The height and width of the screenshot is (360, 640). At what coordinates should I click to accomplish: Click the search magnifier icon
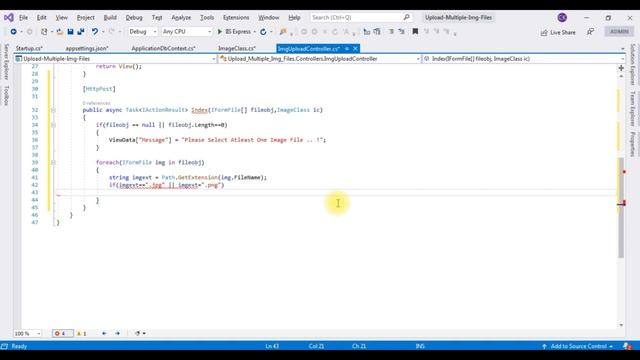[x=406, y=18]
